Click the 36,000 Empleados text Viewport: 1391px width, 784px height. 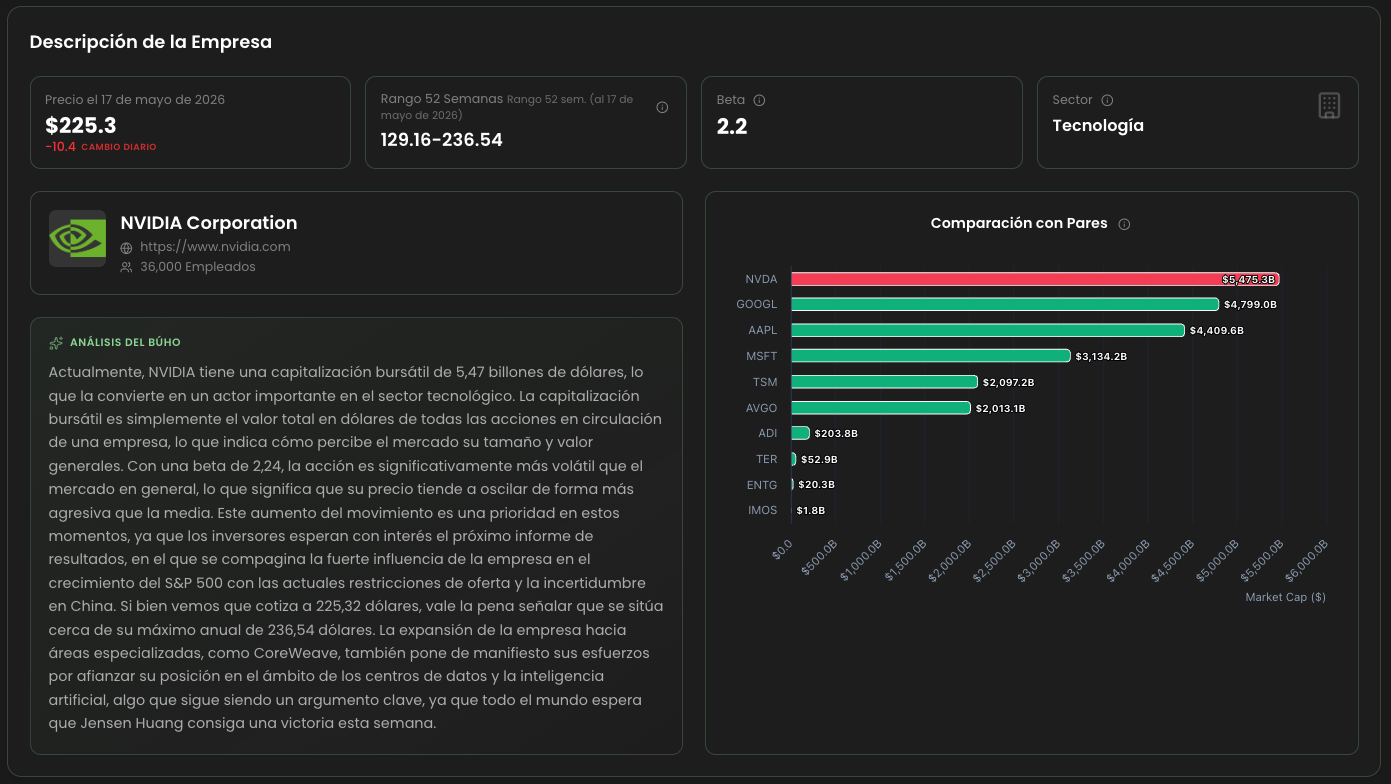[x=198, y=267]
